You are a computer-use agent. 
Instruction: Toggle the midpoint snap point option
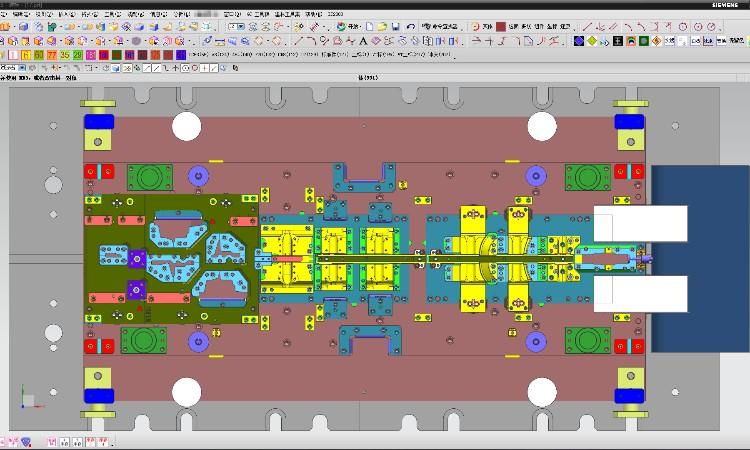pyautogui.click(x=159, y=68)
